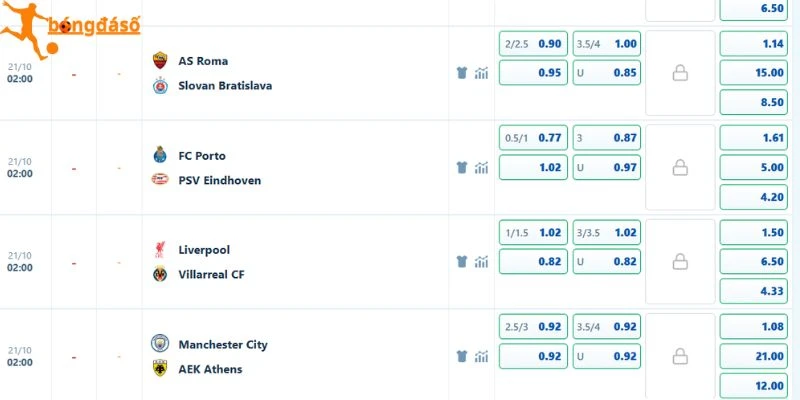Select under odds 0.97 for Porto match
This screenshot has width=800, height=400.
click(607, 167)
